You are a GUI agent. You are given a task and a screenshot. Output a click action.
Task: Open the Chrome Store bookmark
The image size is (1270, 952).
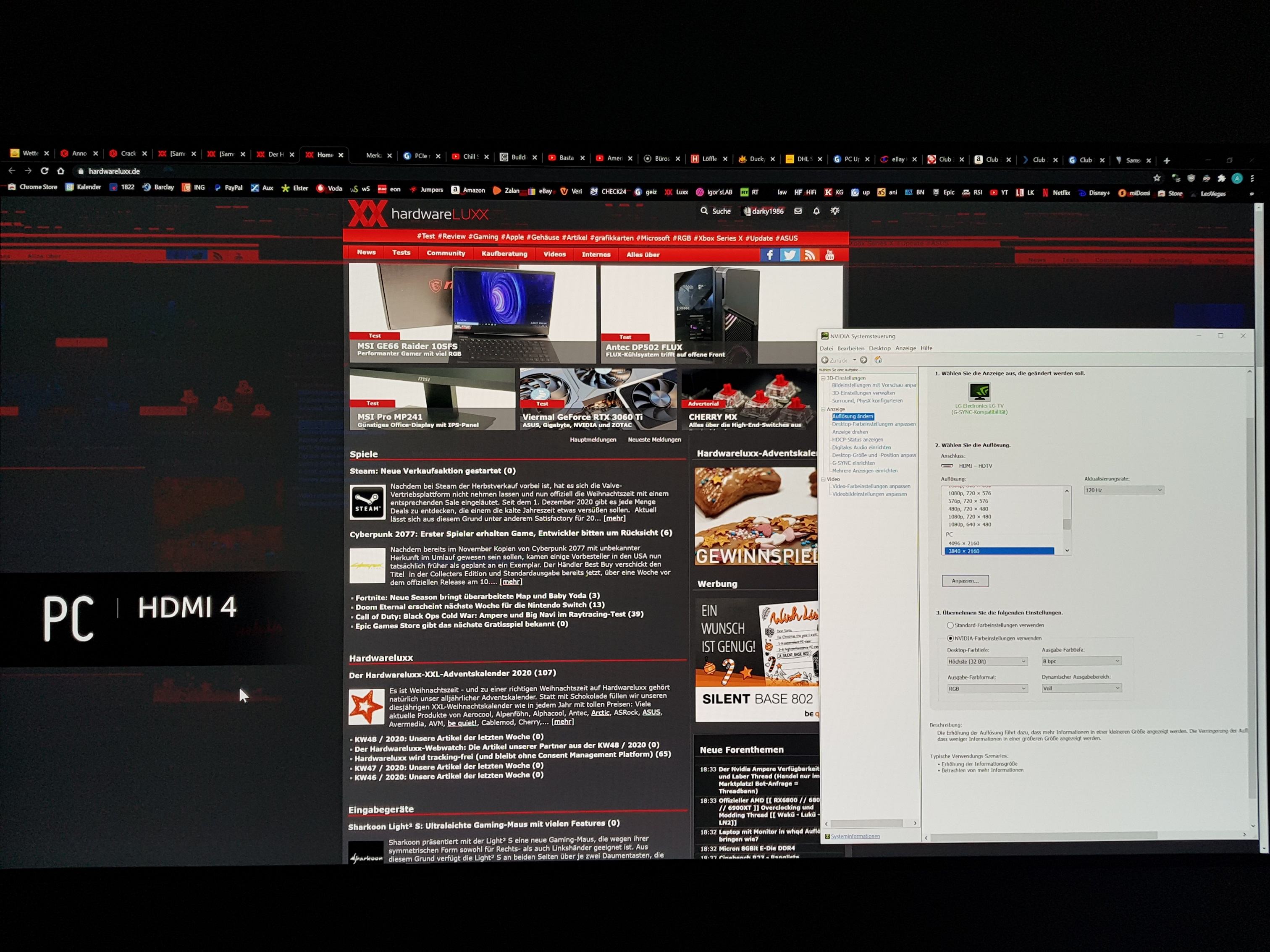pyautogui.click(x=33, y=187)
